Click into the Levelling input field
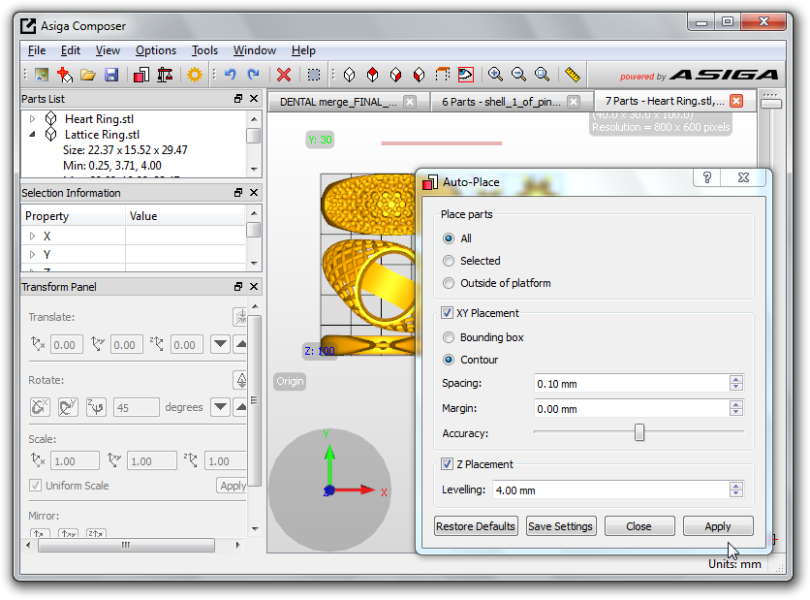Screen dimensions: 810x600 (612, 489)
